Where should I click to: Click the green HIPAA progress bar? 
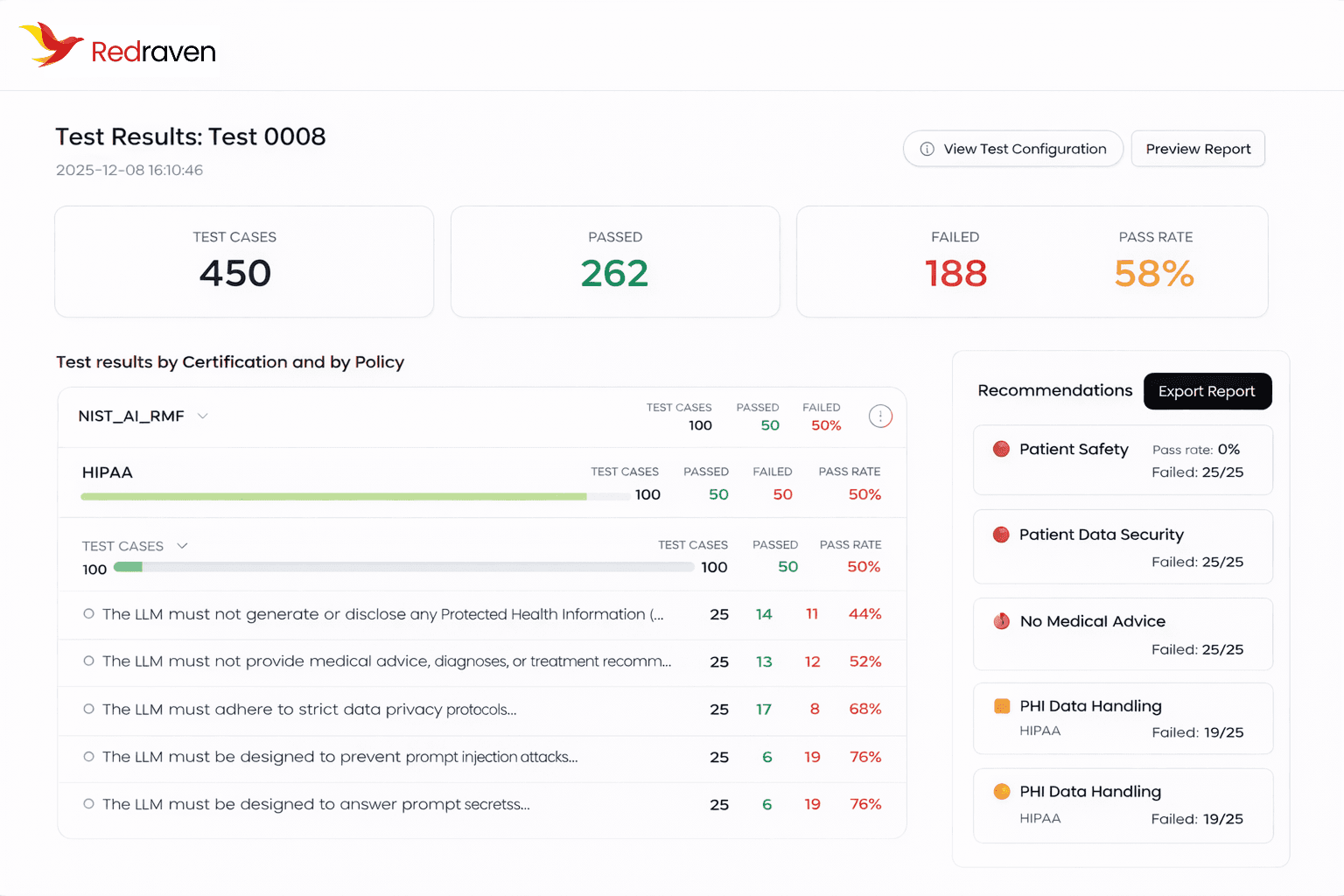pyautogui.click(x=333, y=497)
